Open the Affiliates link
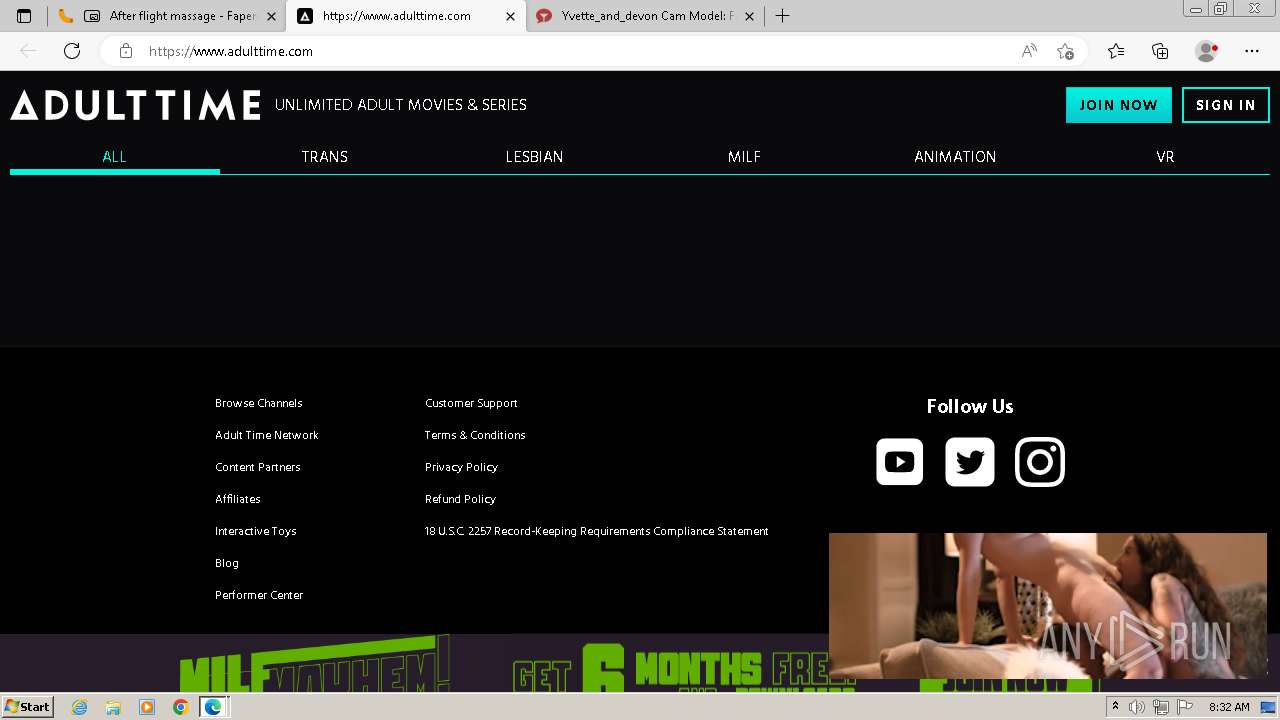The width and height of the screenshot is (1280, 720). [238, 499]
